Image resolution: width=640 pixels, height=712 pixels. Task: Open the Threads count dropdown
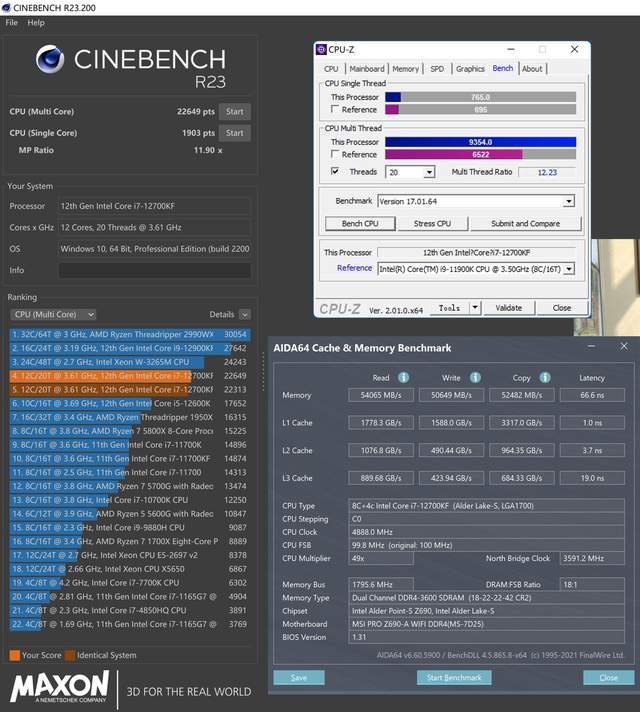pyautogui.click(x=429, y=172)
